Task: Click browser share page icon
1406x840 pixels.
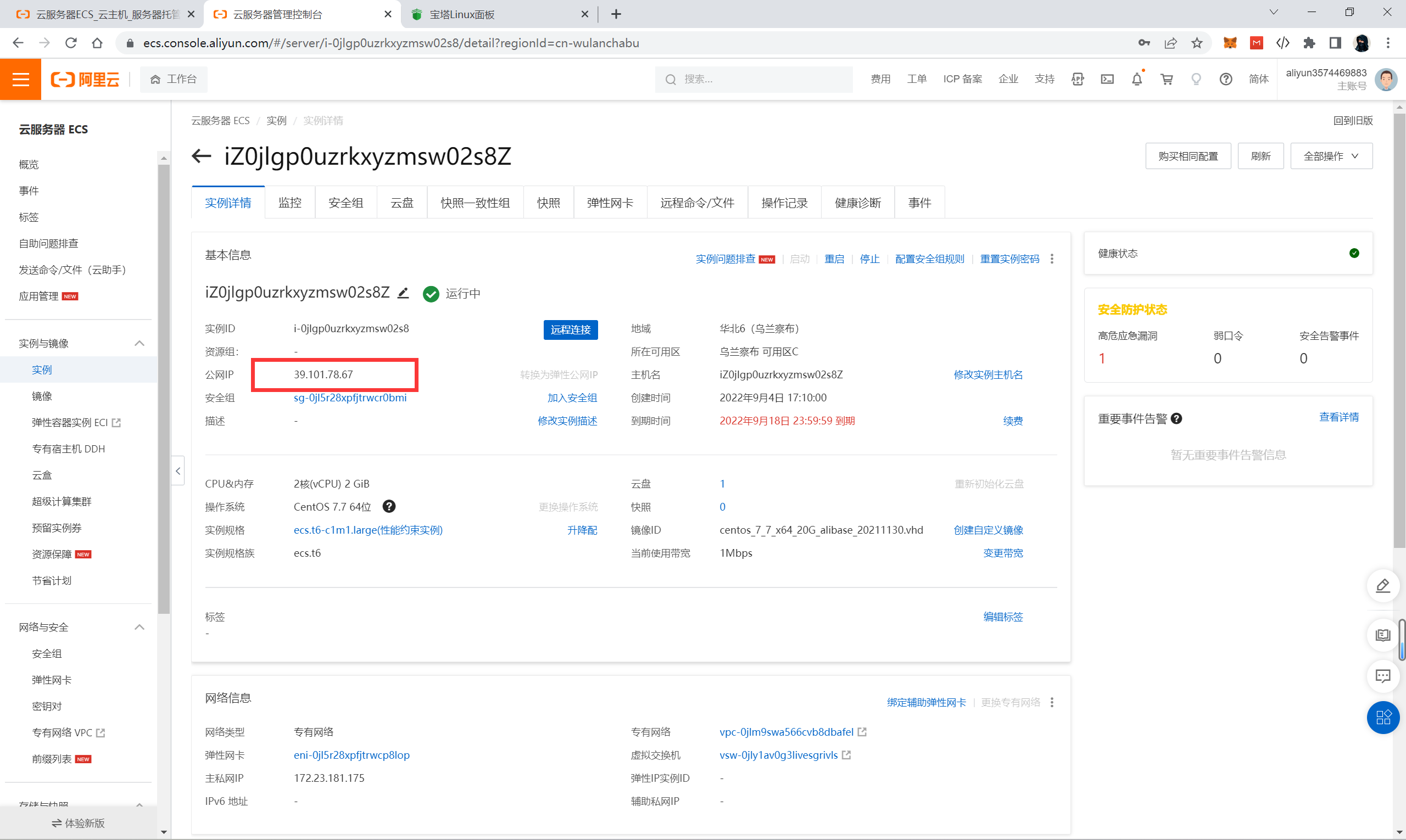Action: [x=1170, y=43]
